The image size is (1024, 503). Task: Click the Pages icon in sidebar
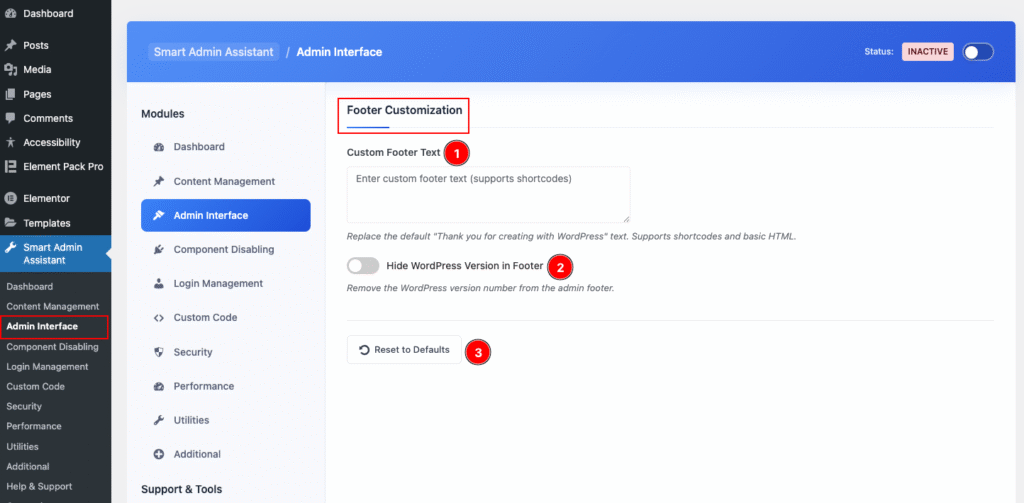click(10, 94)
